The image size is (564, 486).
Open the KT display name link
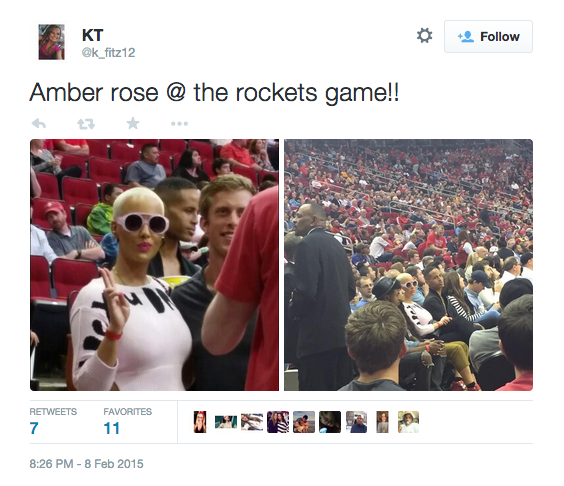92,35
